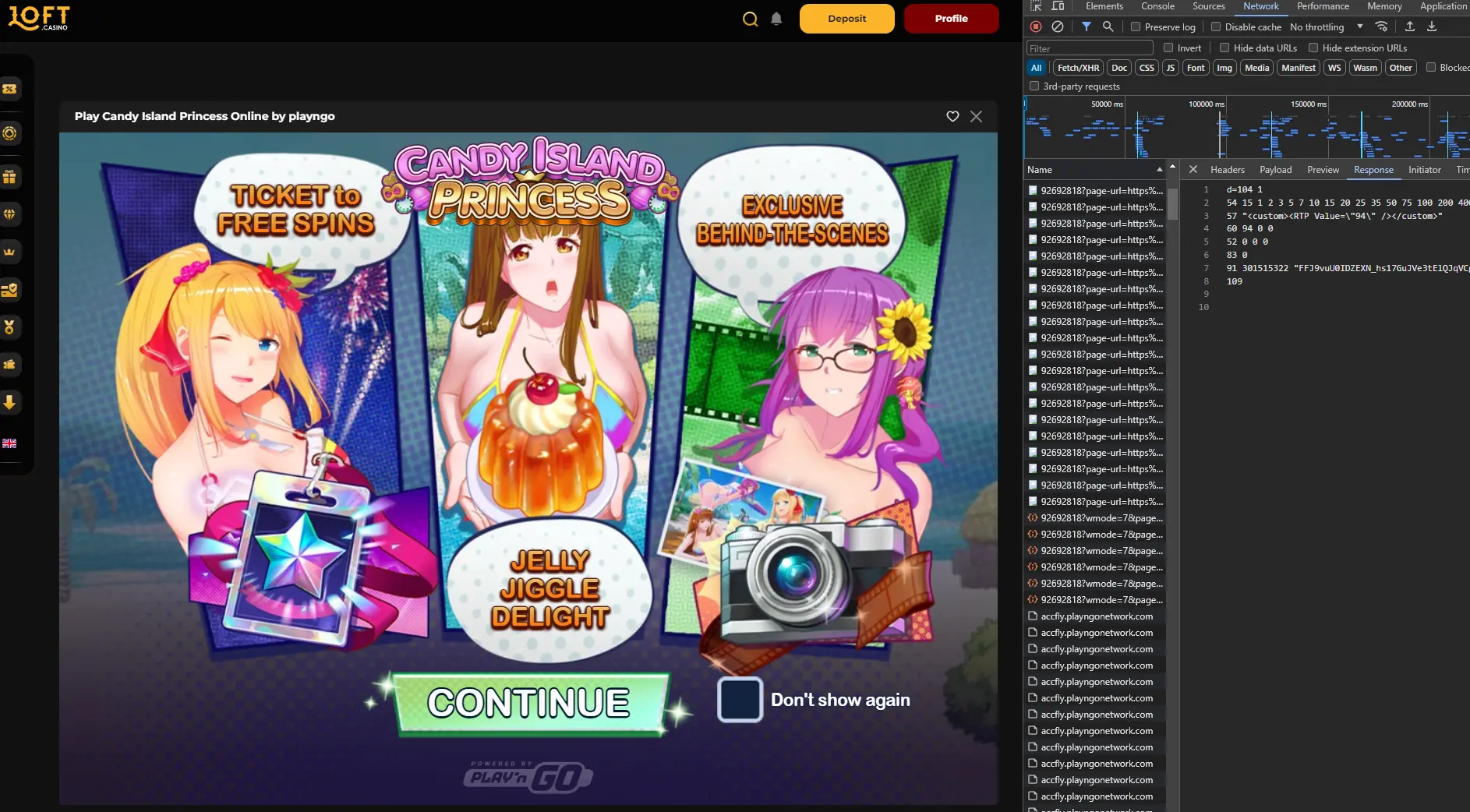Filter requests by CSS type
1470x812 pixels.
point(1146,68)
